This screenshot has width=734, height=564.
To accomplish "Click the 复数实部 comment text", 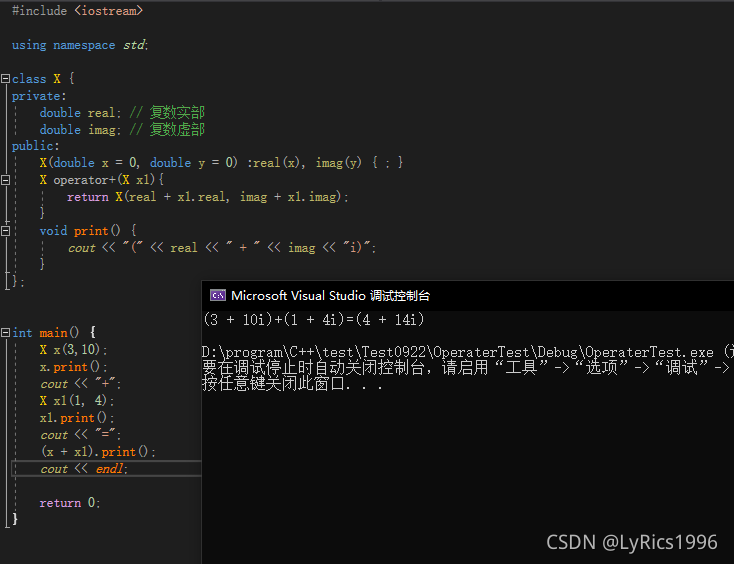I will (177, 112).
